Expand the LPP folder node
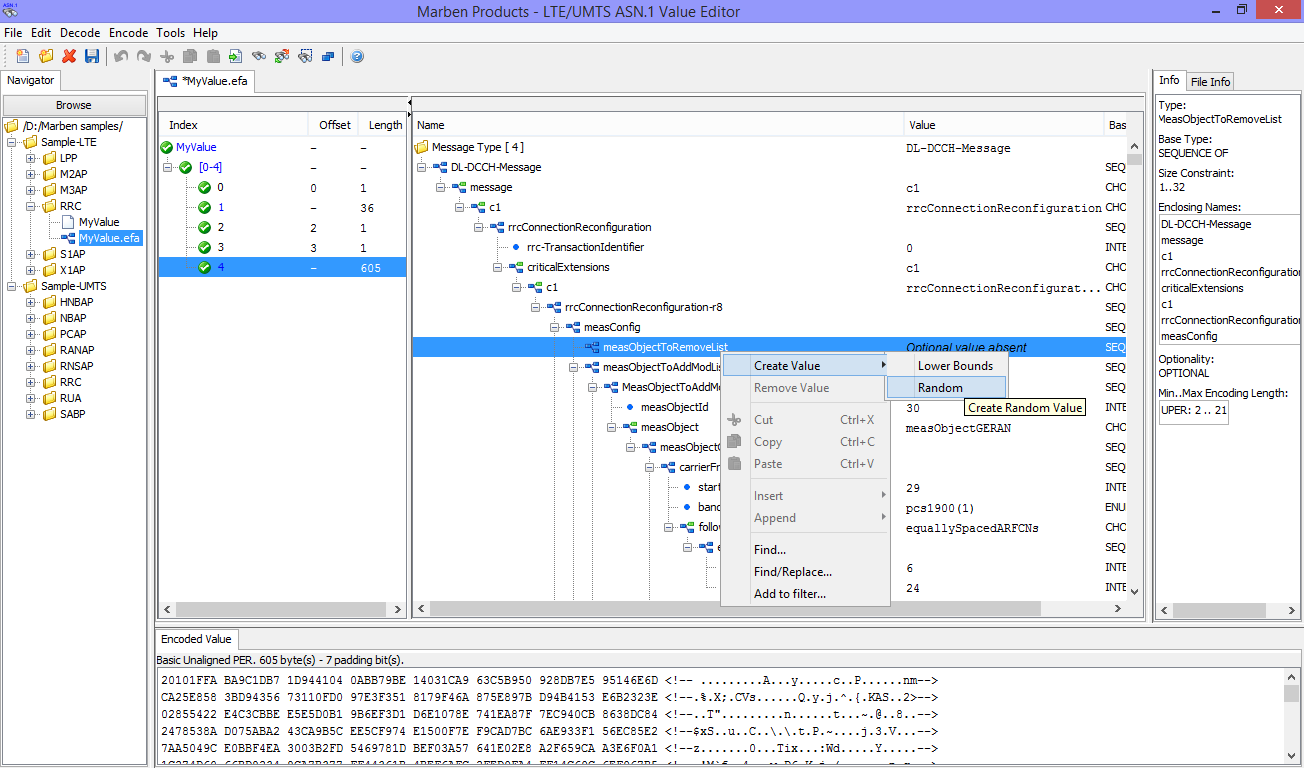Screen dimensions: 1304x768 pos(31,158)
